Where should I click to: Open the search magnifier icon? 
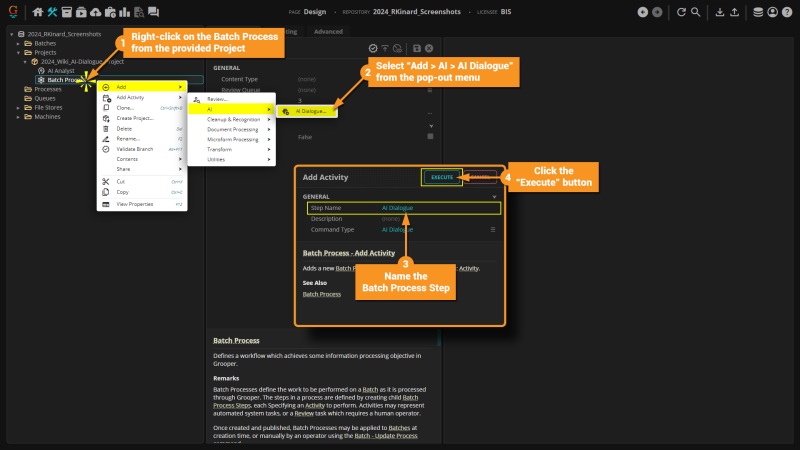(x=695, y=12)
